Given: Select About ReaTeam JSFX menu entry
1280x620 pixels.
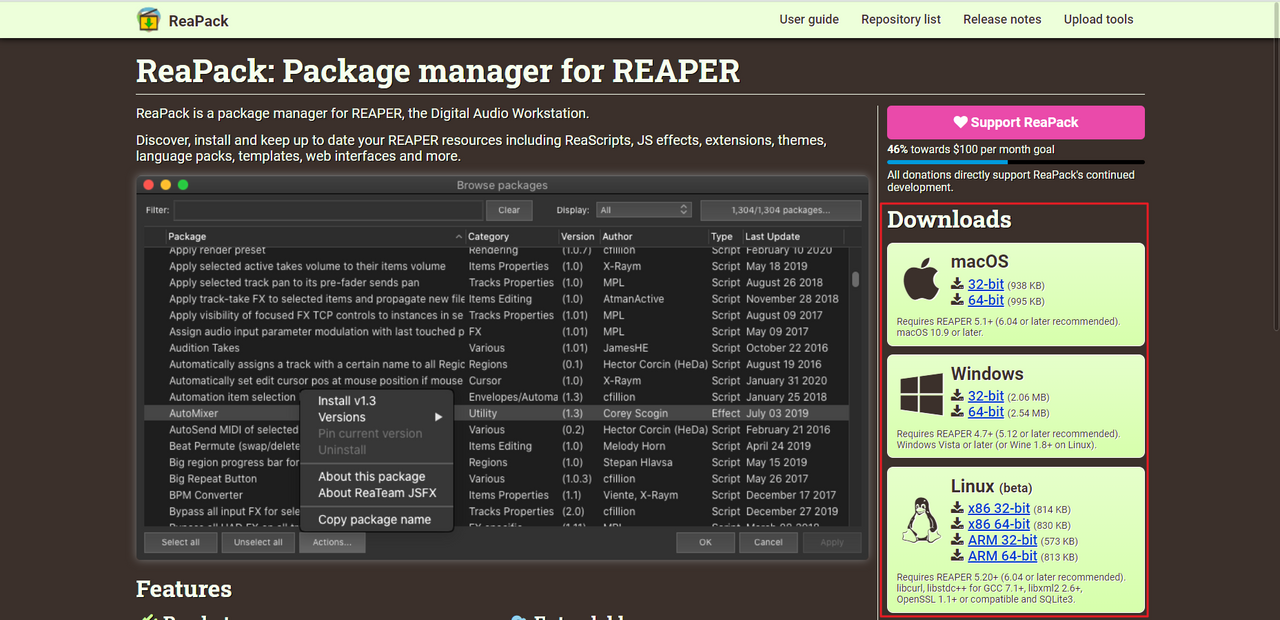Looking at the screenshot, I should coord(375,493).
